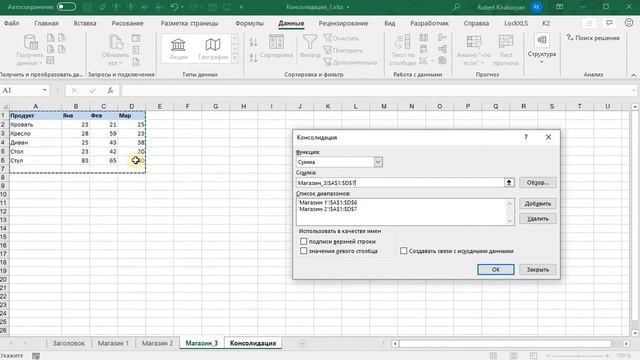Enable значения левого столбца checkbox

(x=303, y=251)
